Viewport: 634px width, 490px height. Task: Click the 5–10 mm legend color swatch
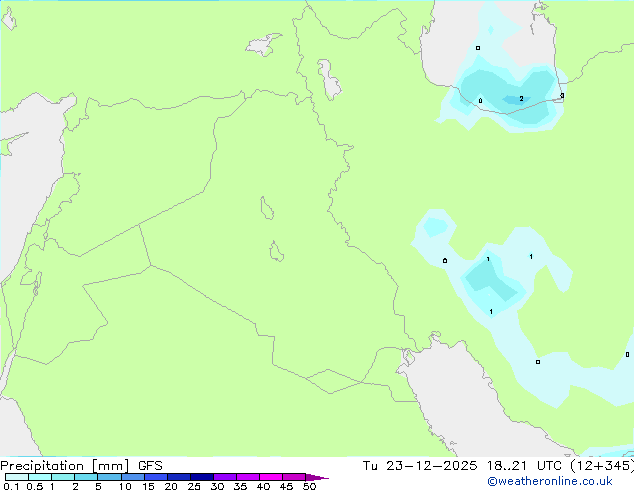(109, 477)
